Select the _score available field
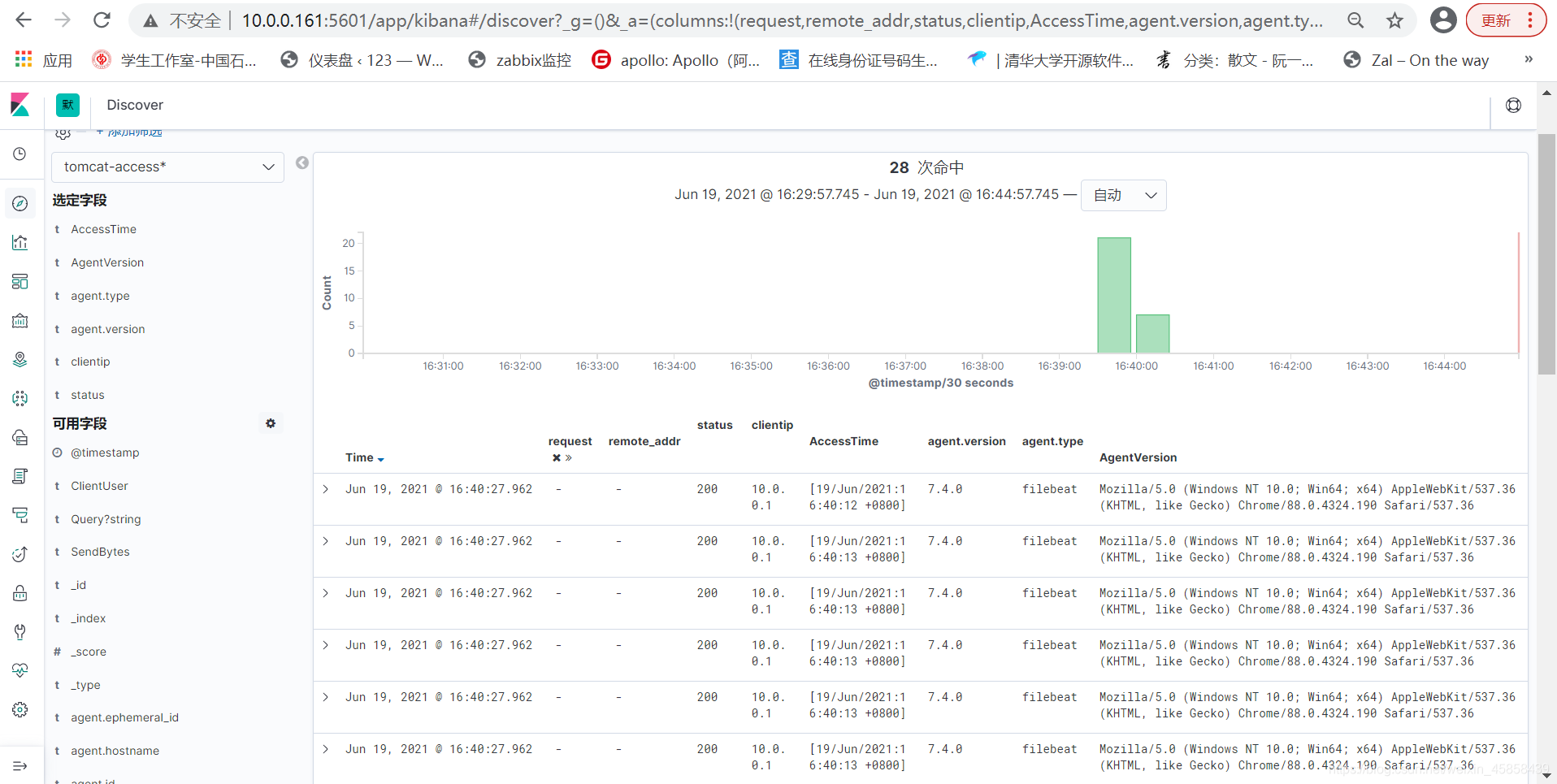The height and width of the screenshot is (784, 1557). (x=89, y=652)
